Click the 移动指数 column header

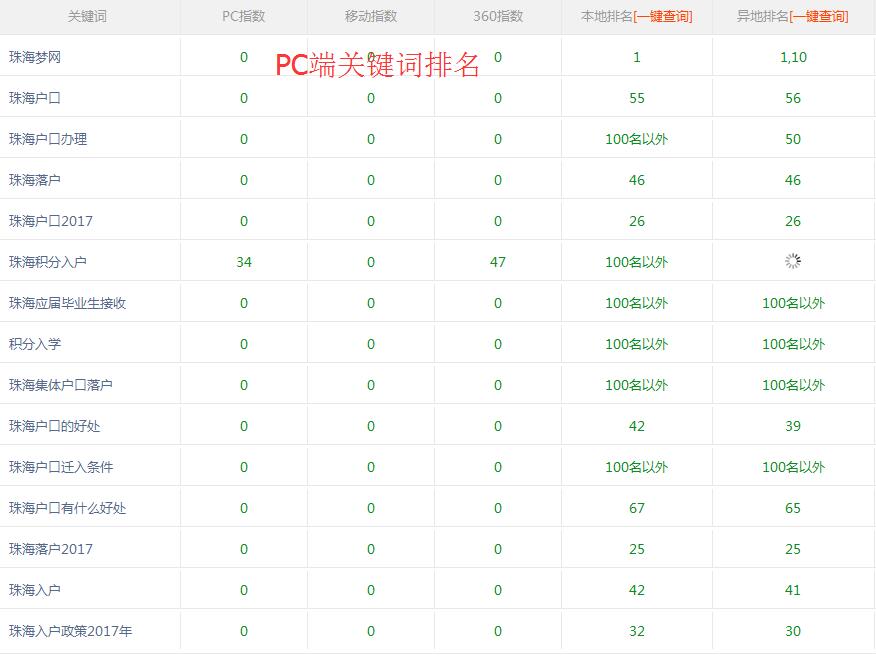click(x=370, y=16)
